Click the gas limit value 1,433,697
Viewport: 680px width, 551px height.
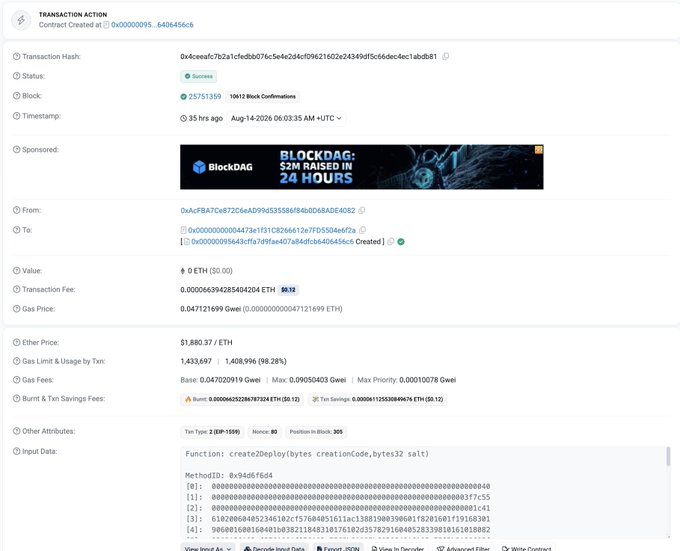(x=196, y=361)
